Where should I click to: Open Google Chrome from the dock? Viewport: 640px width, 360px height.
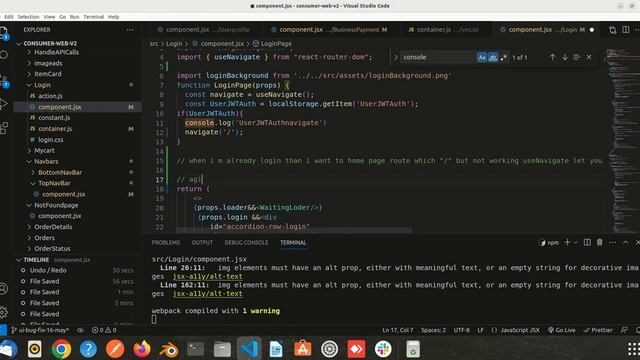tap(61, 349)
